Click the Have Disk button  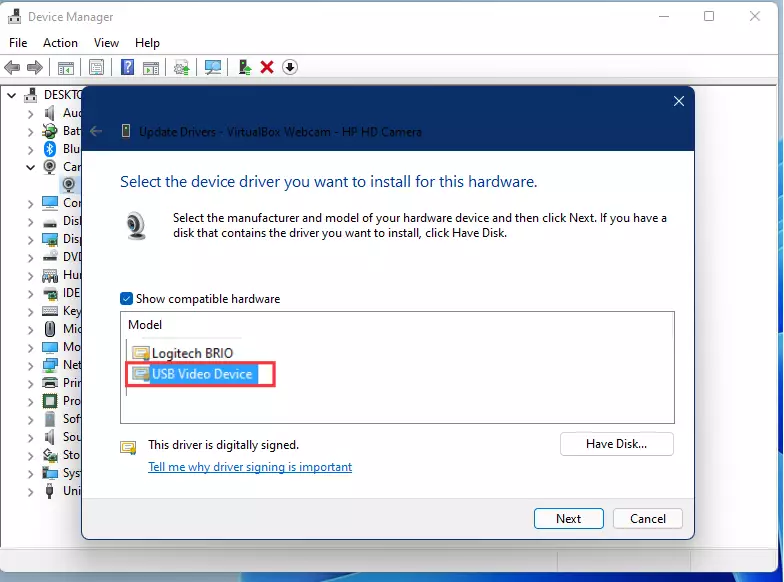click(x=616, y=444)
